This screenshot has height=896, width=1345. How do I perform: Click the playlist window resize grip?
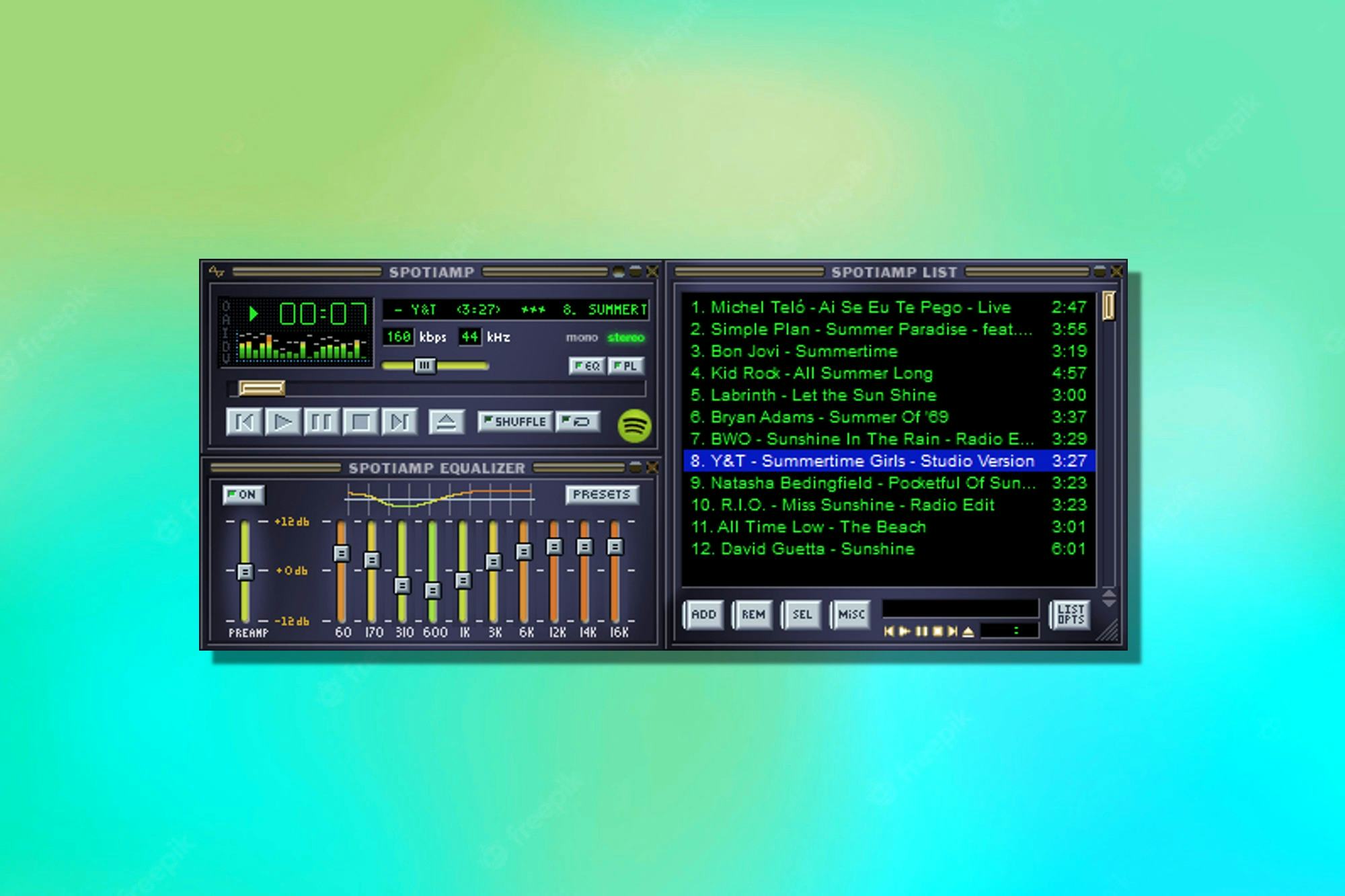(x=1109, y=631)
